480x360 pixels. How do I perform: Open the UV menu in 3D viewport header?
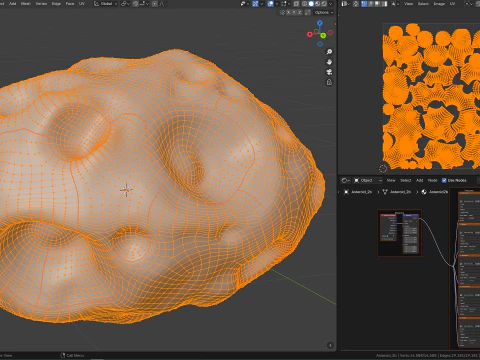pyautogui.click(x=82, y=4)
